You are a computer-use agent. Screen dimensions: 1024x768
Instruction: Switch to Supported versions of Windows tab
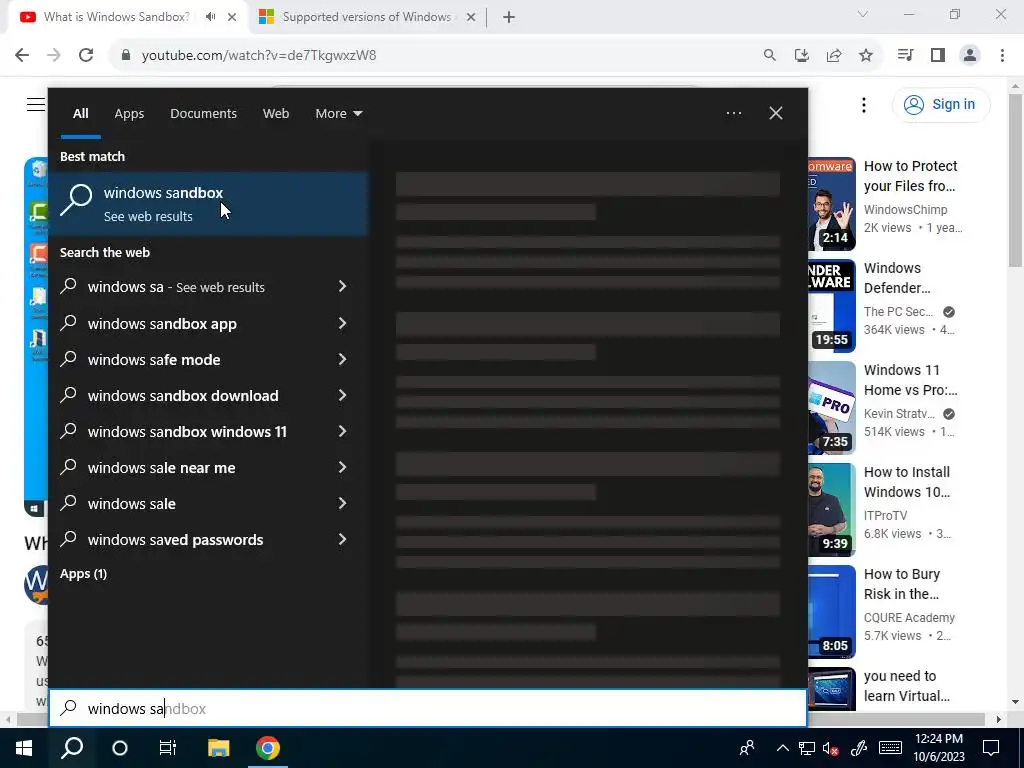[x=366, y=17]
